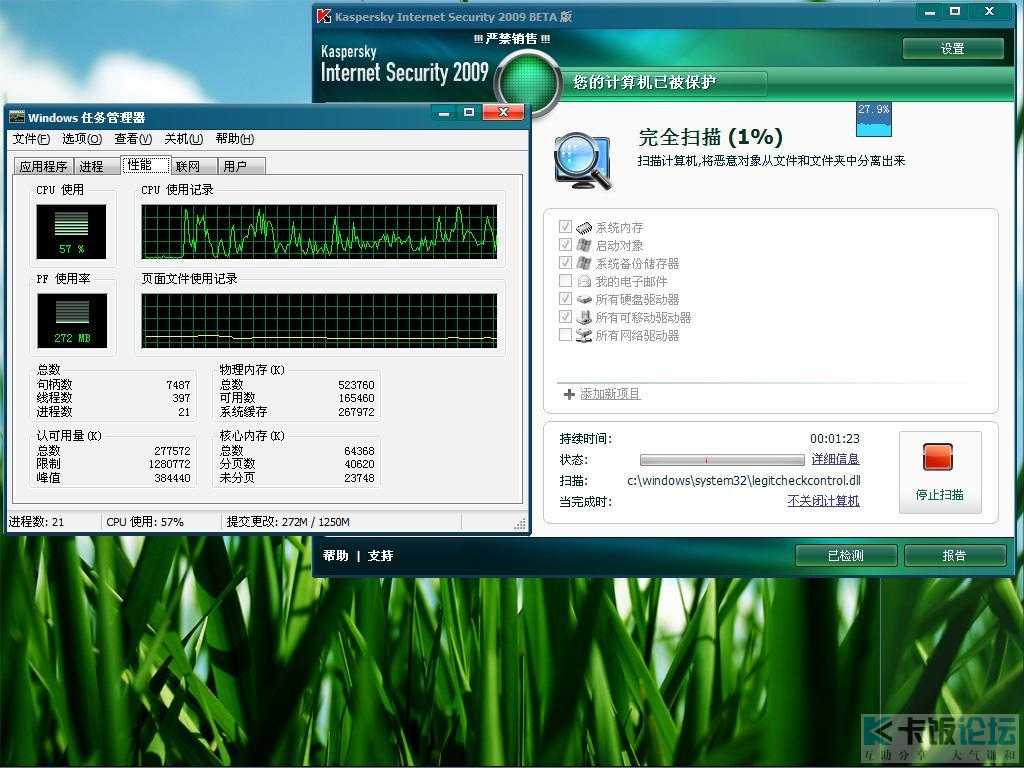The image size is (1024, 768).
Task: Toggle the 系统内存 checkbox
Action: (x=566, y=227)
